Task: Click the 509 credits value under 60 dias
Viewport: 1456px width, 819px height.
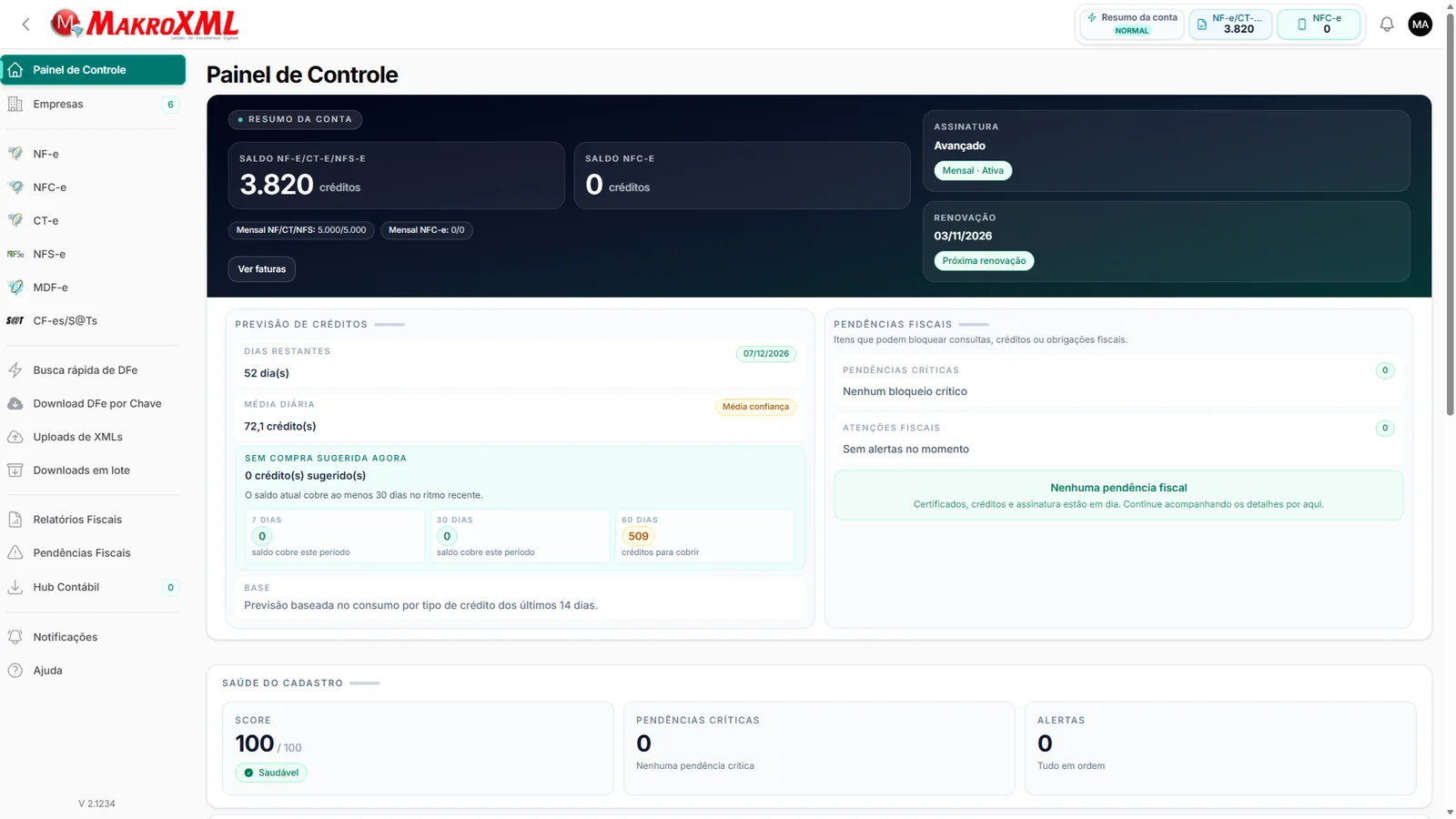Action: tap(639, 537)
